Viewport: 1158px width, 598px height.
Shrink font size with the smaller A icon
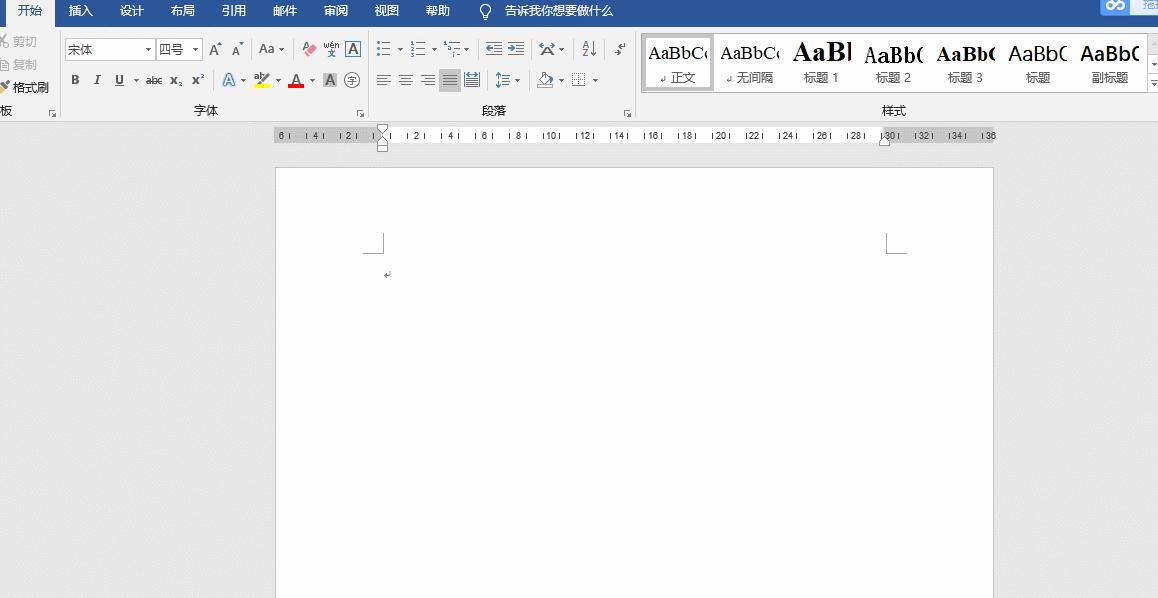pos(237,49)
